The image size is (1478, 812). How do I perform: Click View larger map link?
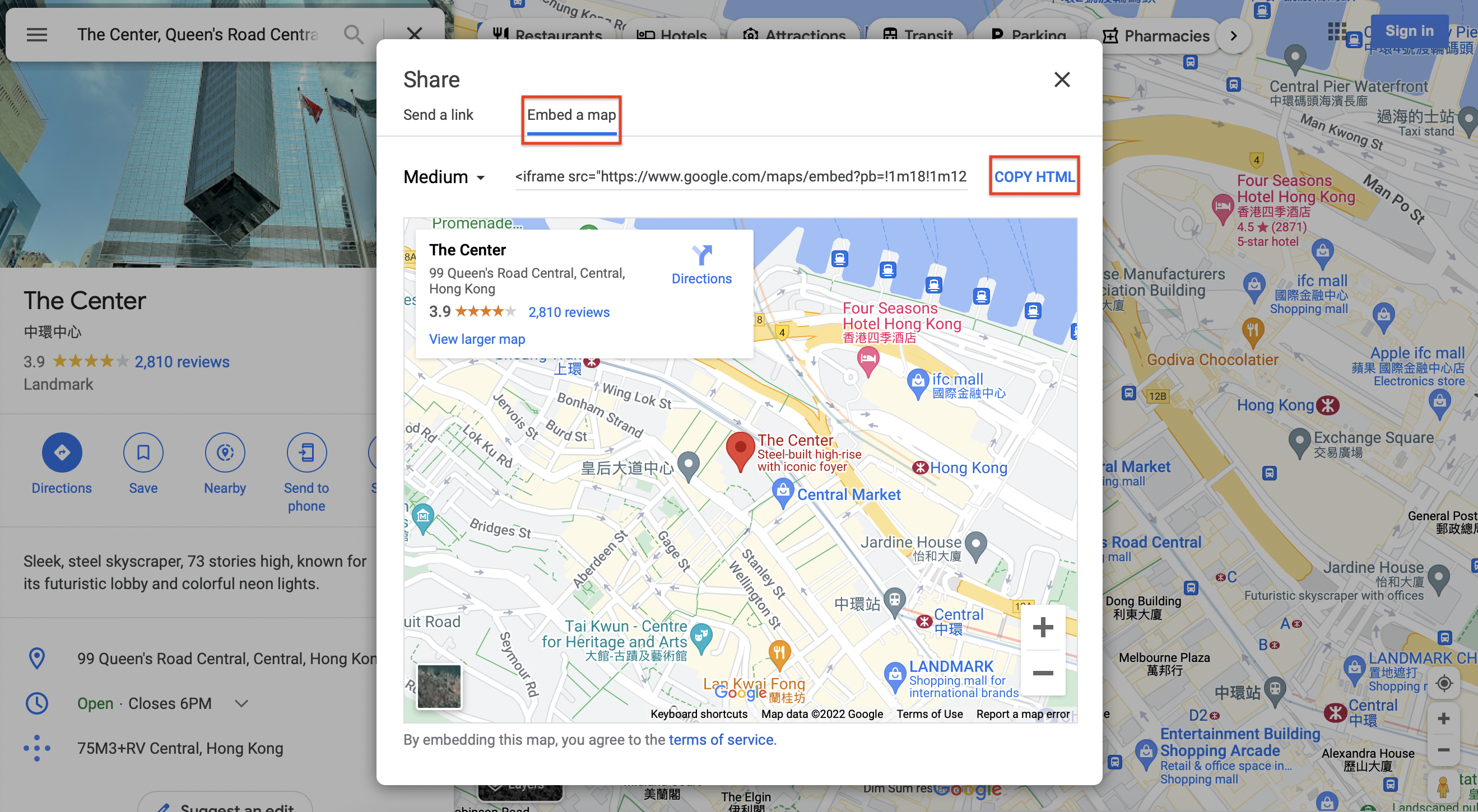477,339
